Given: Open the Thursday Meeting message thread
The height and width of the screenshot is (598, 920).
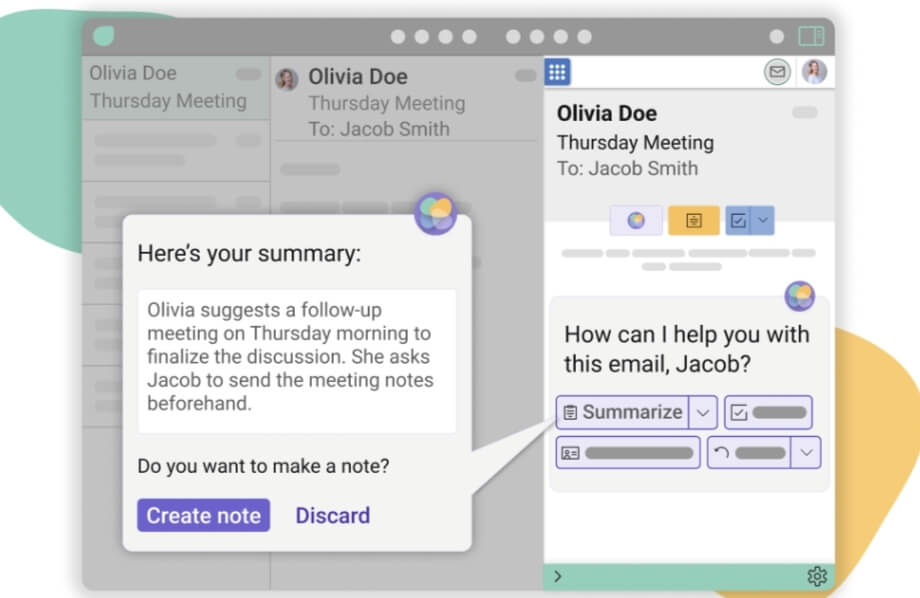Looking at the screenshot, I should pyautogui.click(x=386, y=103).
